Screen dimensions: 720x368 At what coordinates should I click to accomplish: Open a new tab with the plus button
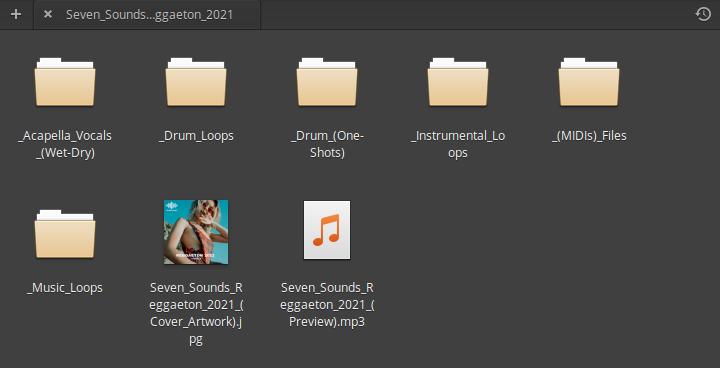click(x=16, y=14)
